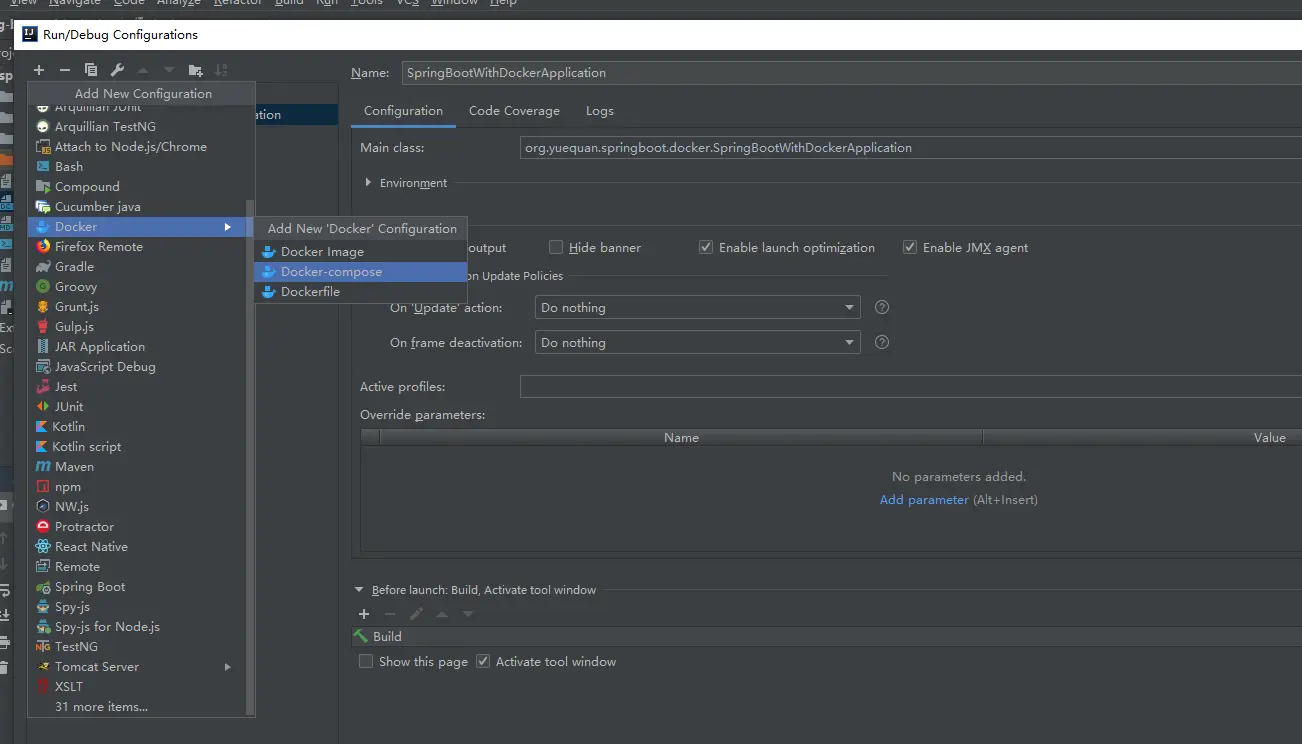
Task: Enable the Show this page checkbox
Action: [x=366, y=661]
